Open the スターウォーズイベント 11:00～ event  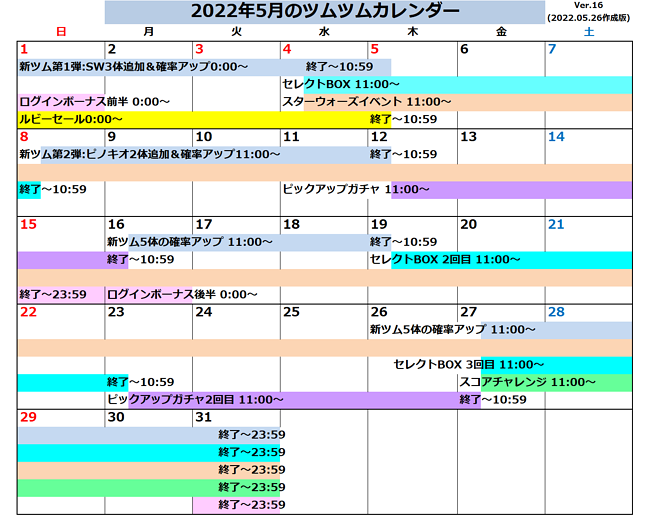(367, 102)
